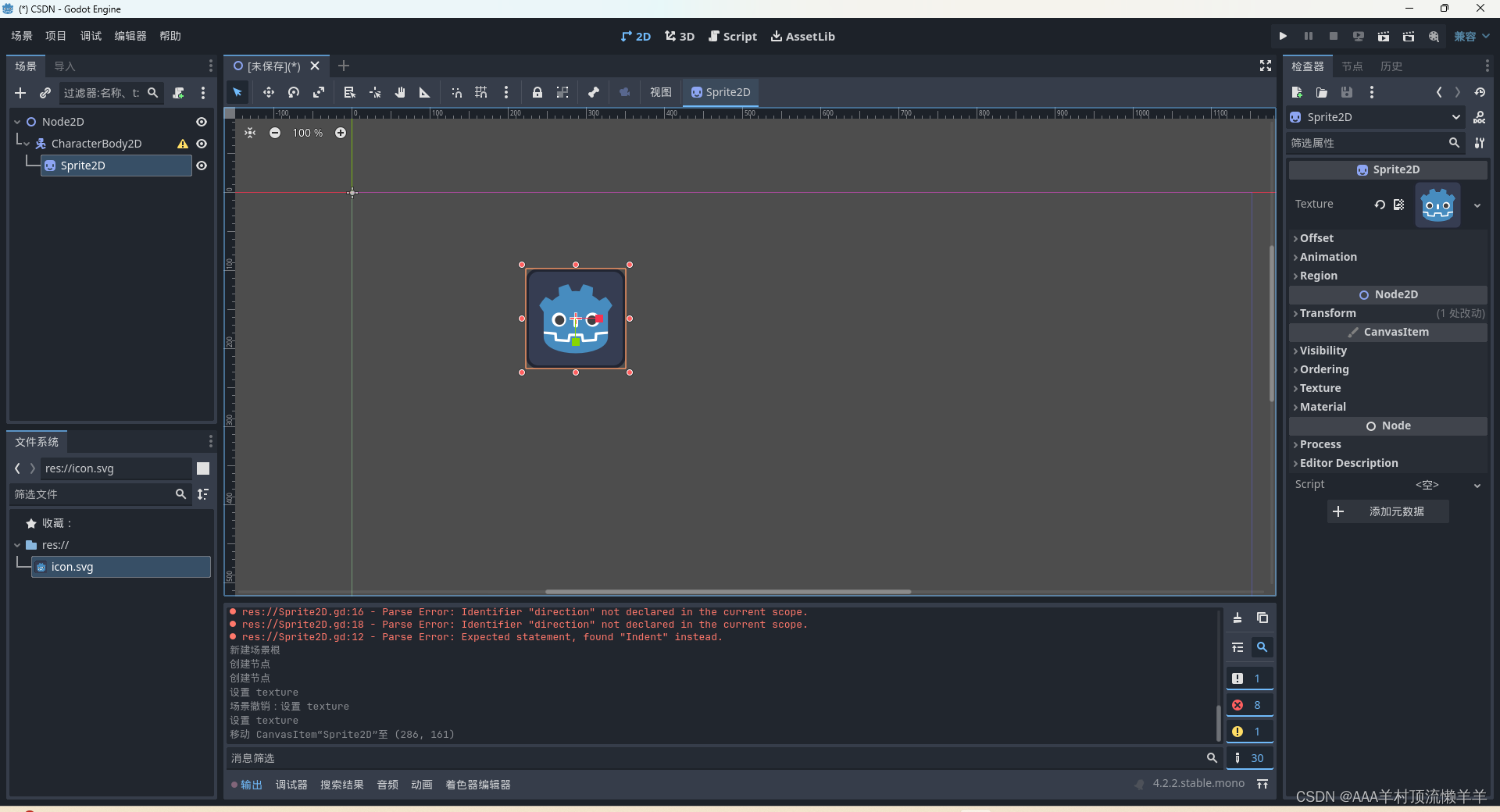Click the Texture preview thumbnail

pyautogui.click(x=1438, y=205)
